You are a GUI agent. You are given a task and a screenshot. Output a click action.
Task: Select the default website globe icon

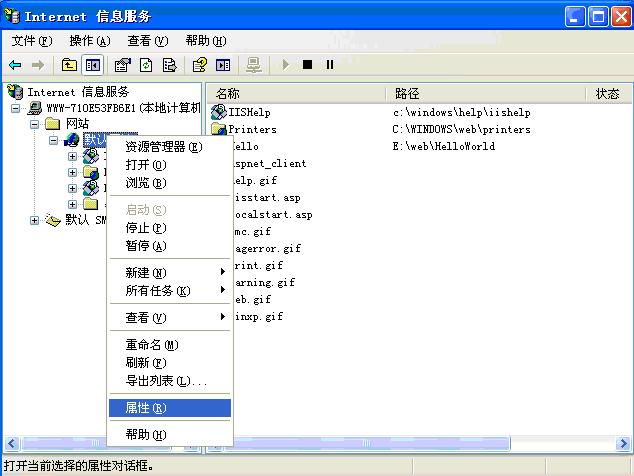pos(72,140)
